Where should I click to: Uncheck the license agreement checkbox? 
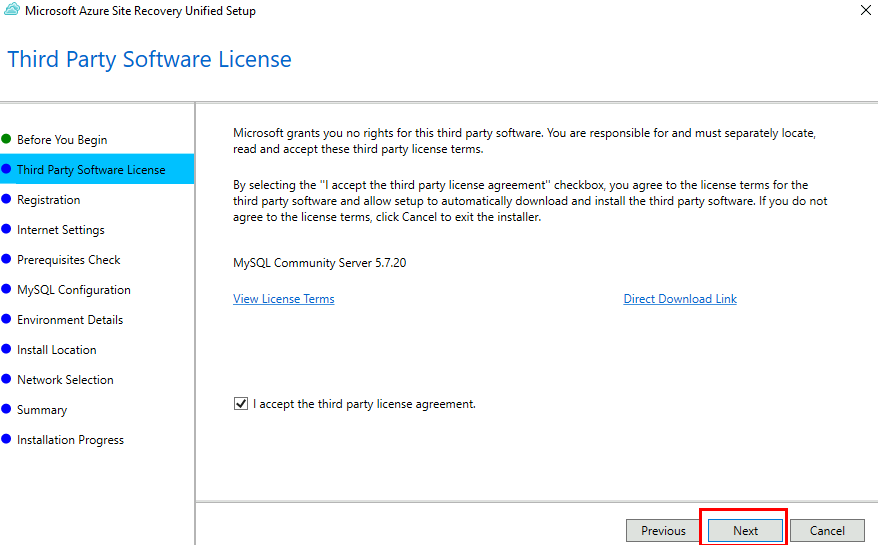click(241, 403)
